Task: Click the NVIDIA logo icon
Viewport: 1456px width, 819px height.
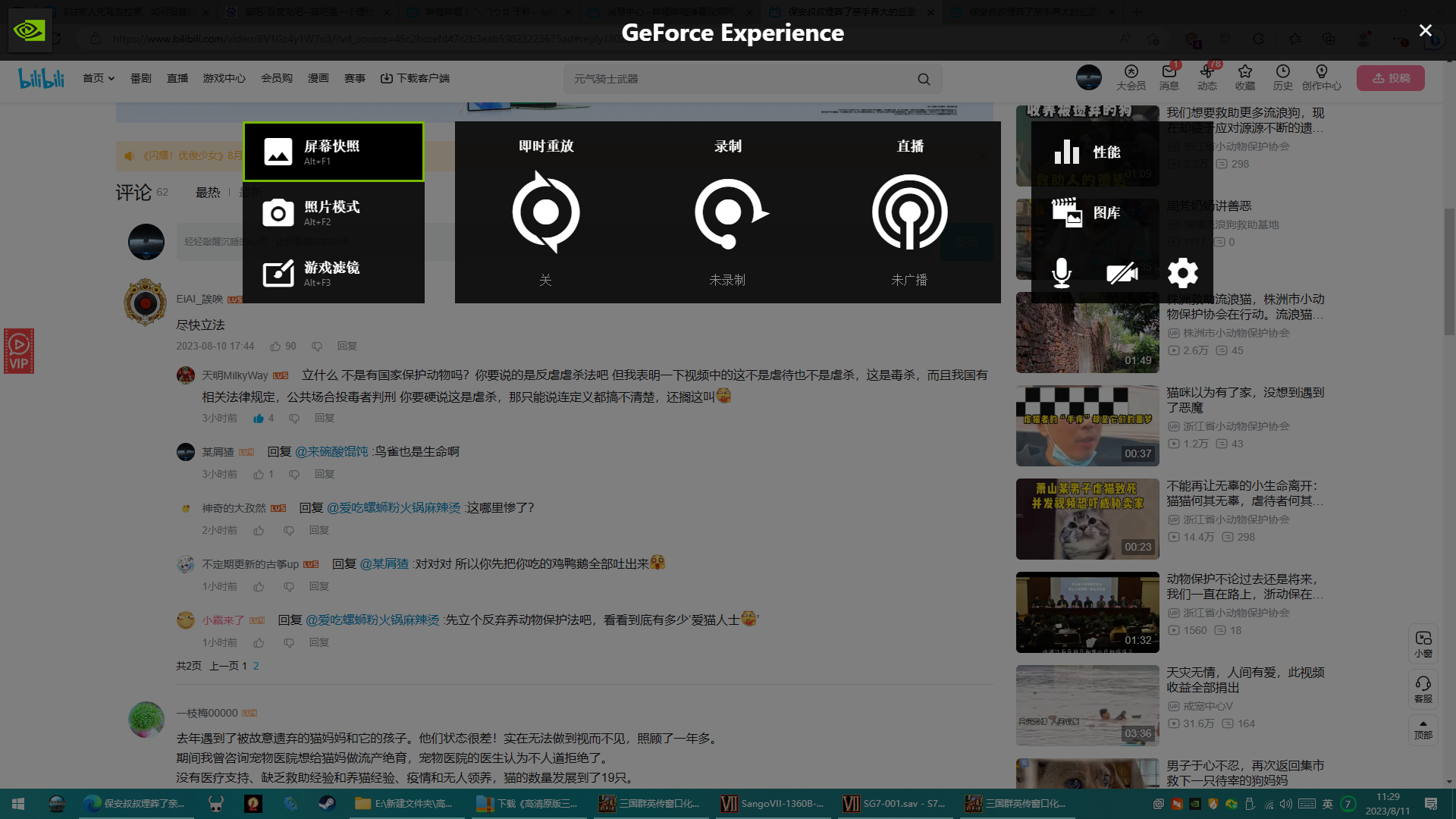Action: [30, 30]
